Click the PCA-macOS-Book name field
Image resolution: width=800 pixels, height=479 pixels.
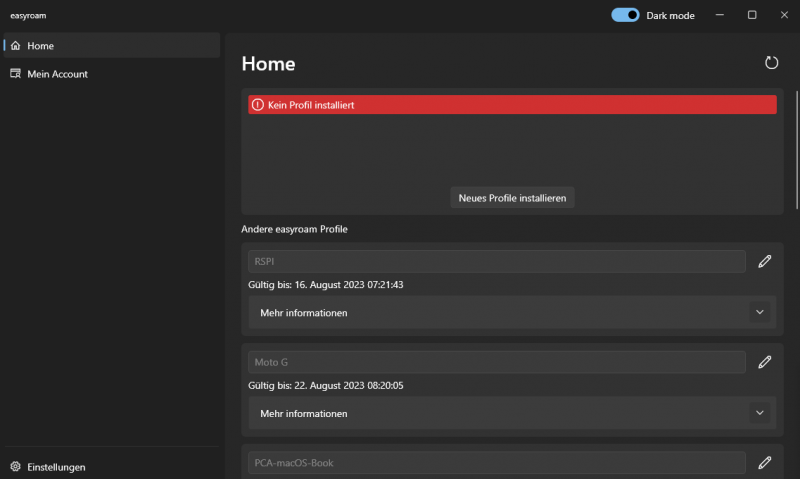coord(496,463)
